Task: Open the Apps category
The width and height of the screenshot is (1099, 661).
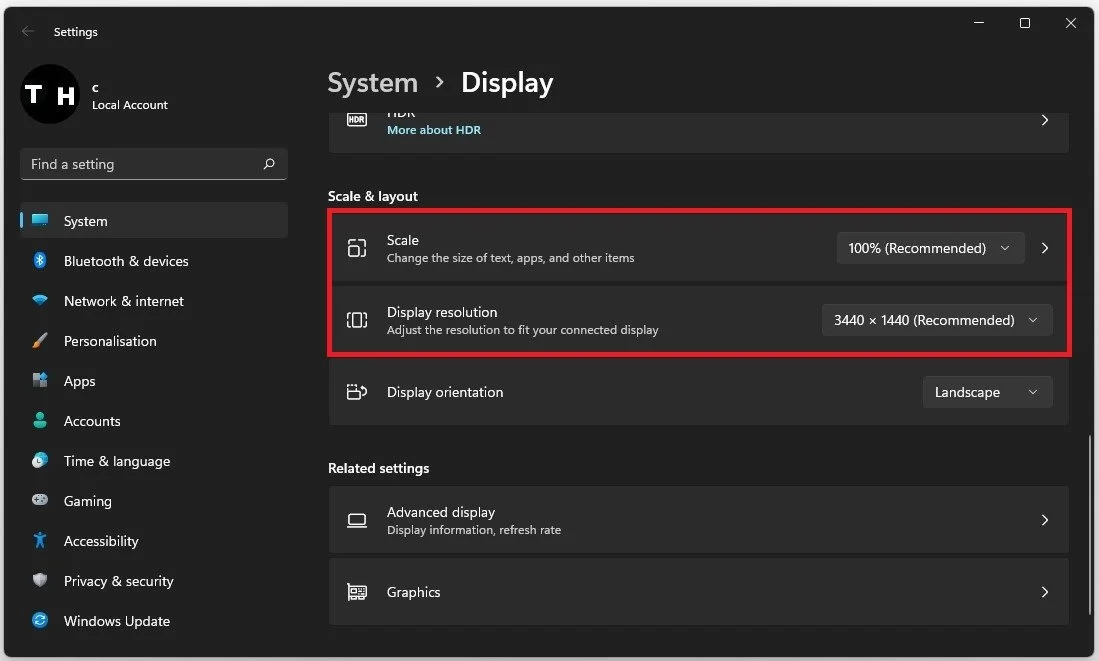Action: pyautogui.click(x=153, y=381)
